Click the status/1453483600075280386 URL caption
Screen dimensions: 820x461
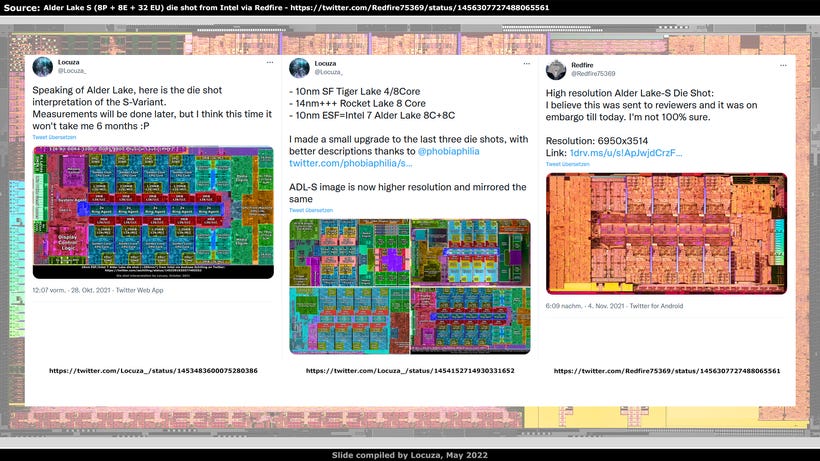point(153,371)
